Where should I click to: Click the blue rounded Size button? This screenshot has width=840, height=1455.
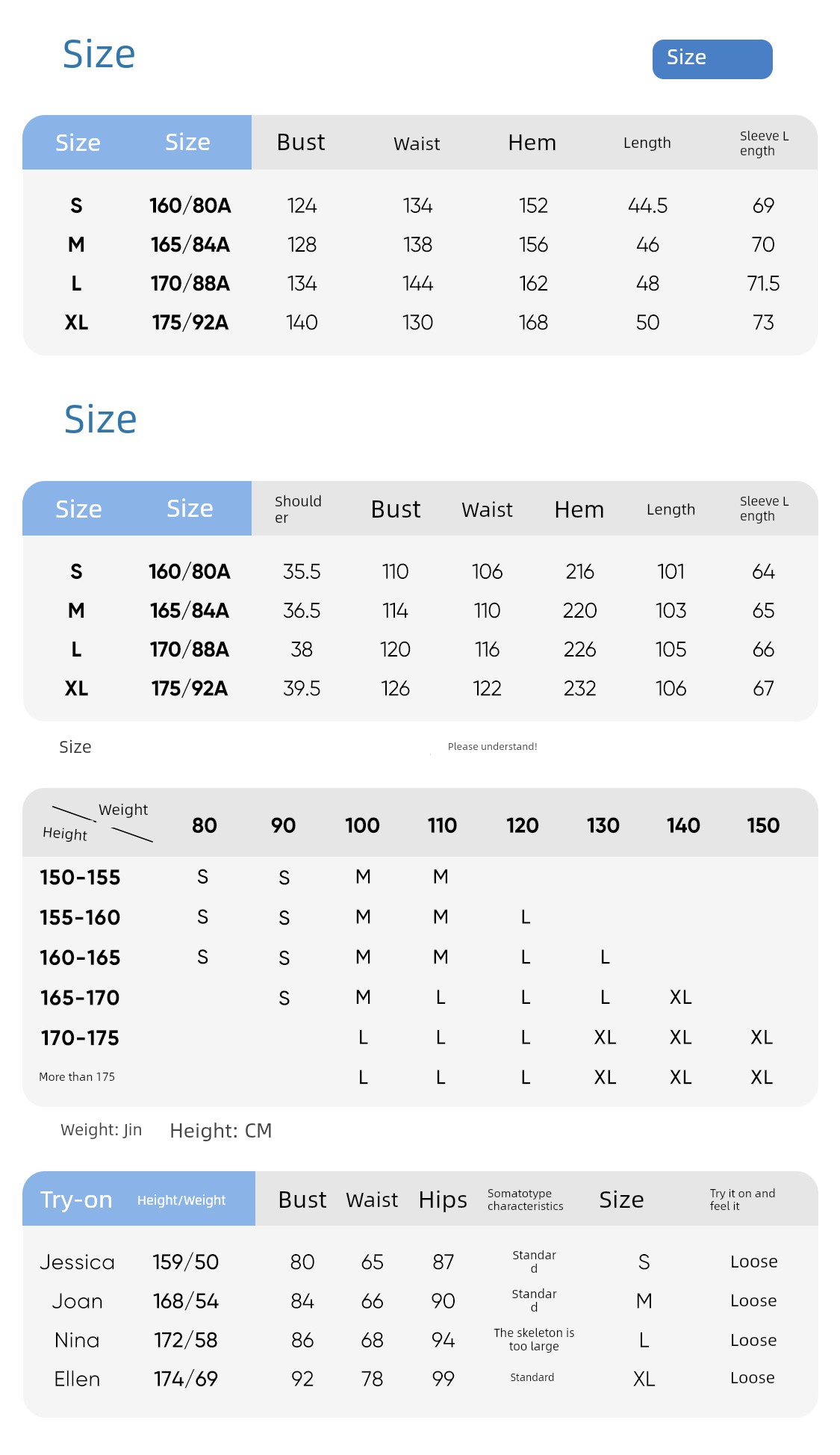712,59
